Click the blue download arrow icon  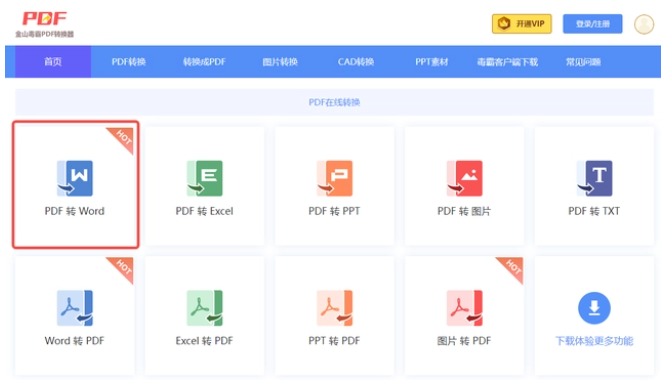coord(595,308)
